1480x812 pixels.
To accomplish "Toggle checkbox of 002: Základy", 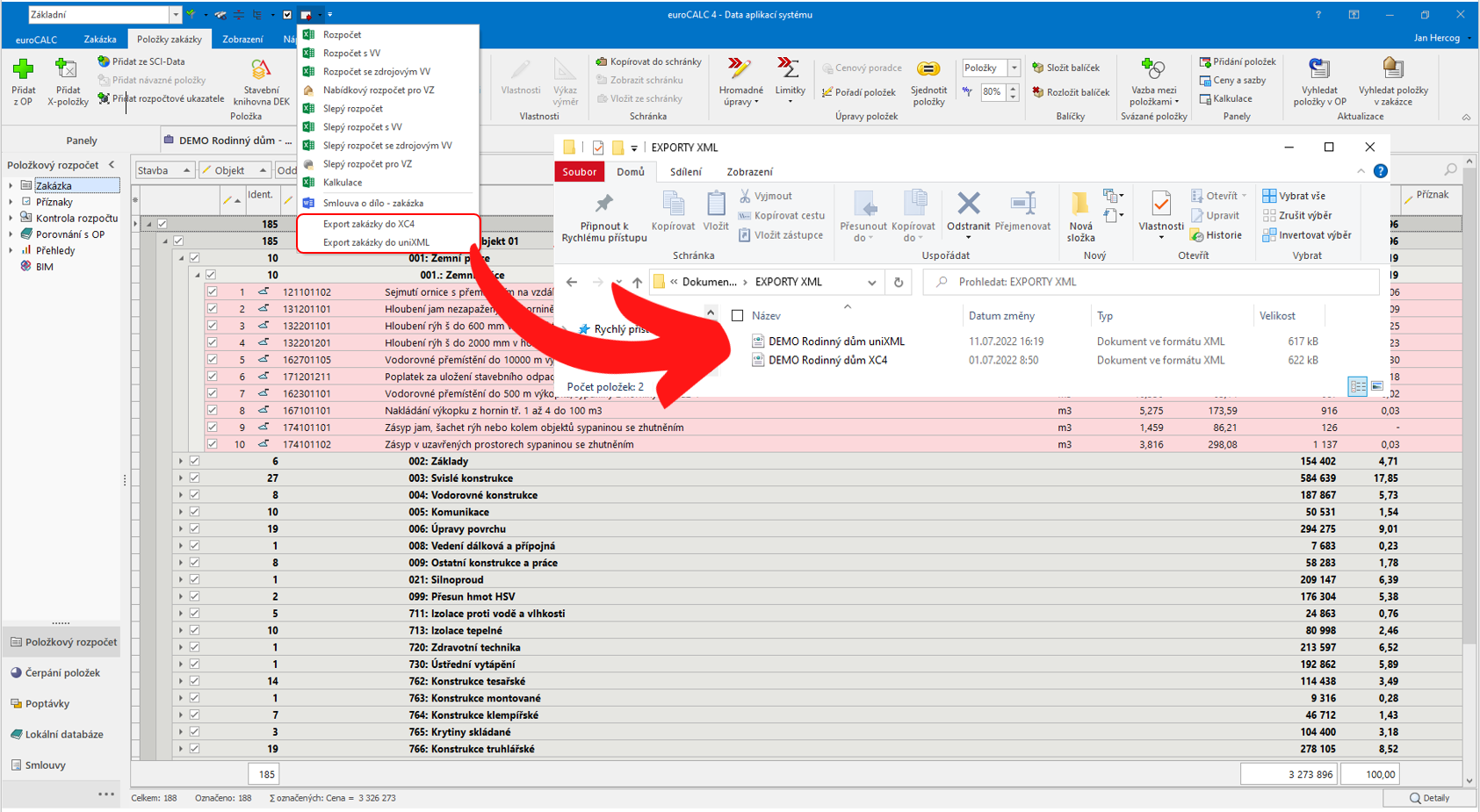I will (x=194, y=461).
